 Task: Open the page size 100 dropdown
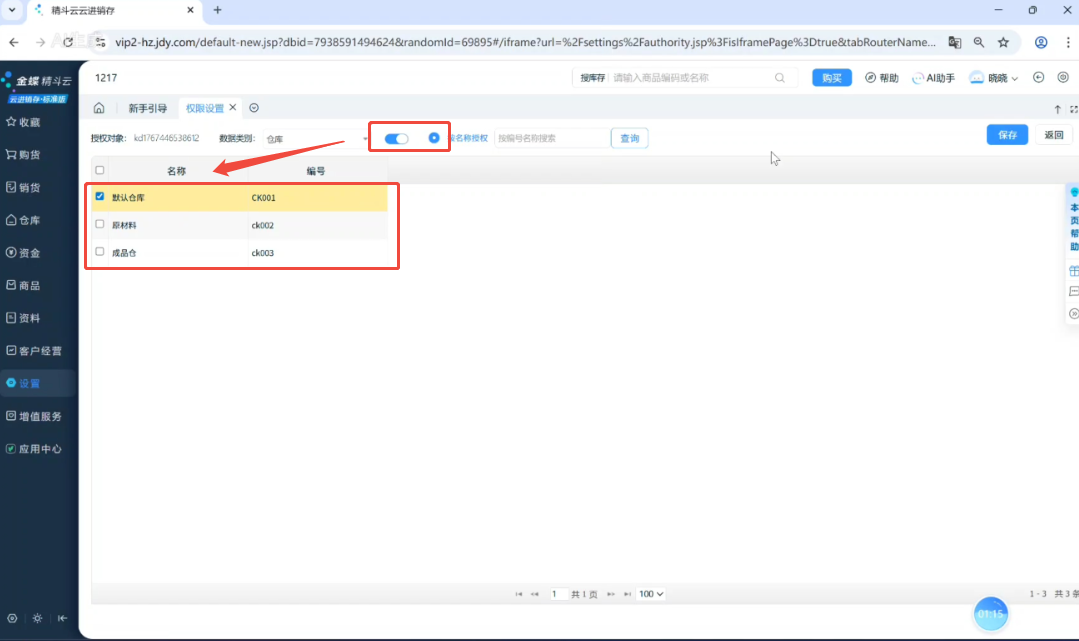click(x=651, y=594)
